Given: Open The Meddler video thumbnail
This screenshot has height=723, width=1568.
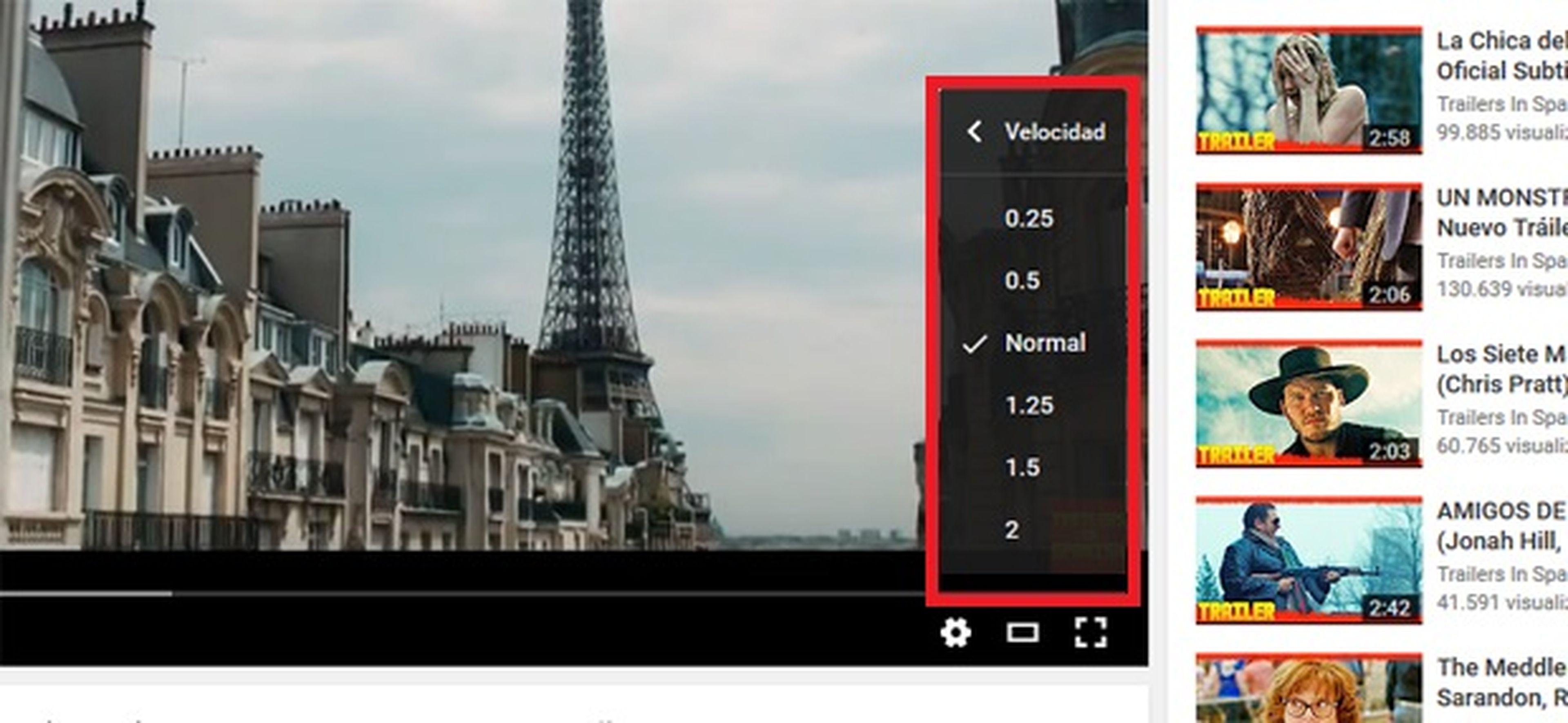Looking at the screenshot, I should 1309,688.
